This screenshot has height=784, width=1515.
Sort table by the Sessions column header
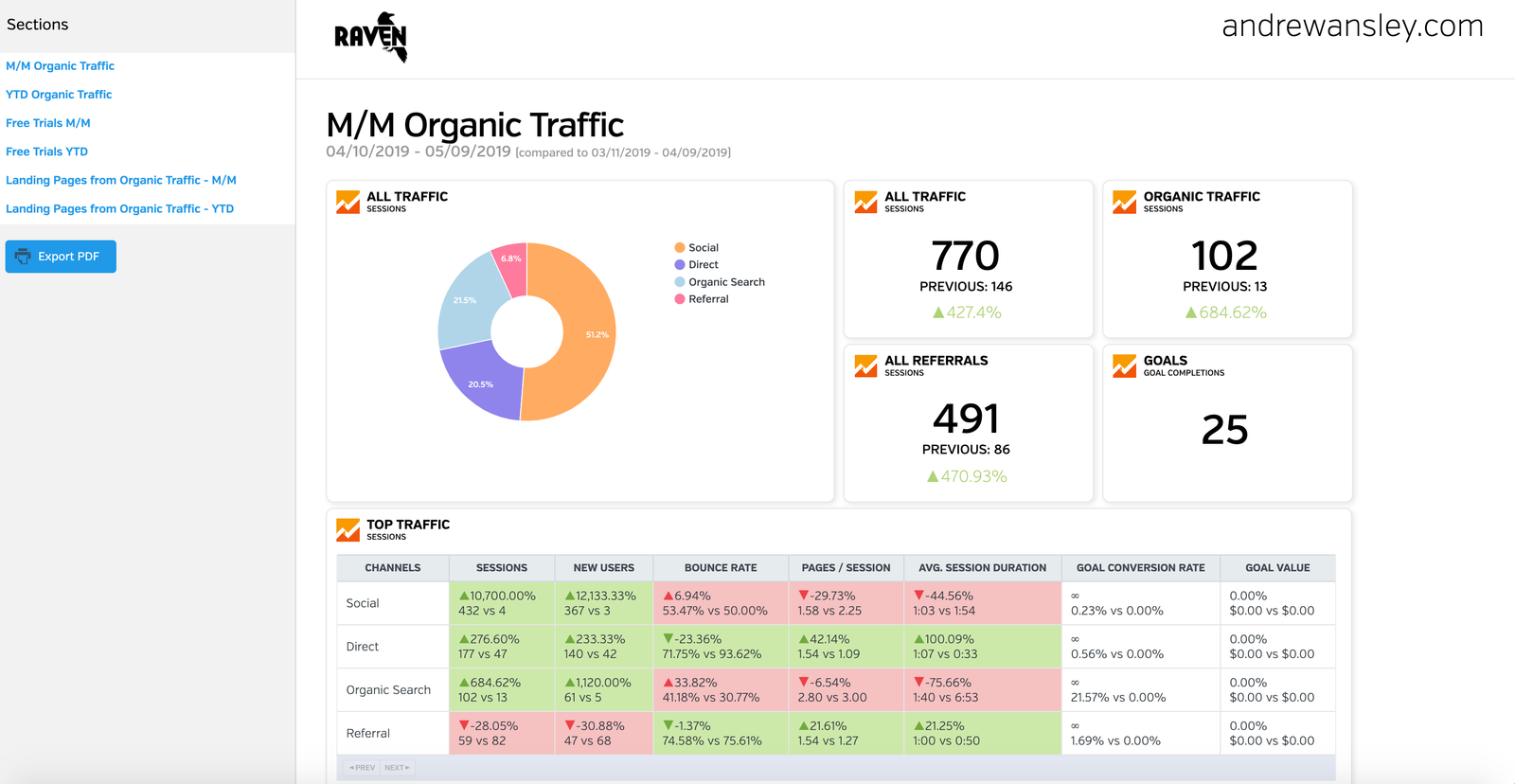click(x=502, y=568)
